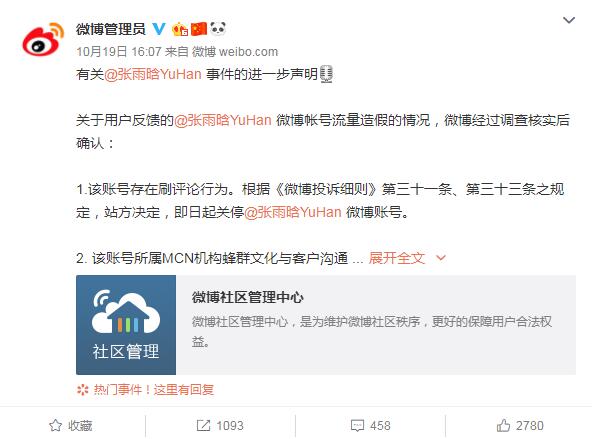
Task: Click the arrow next to 展开全文
Action: tap(441, 258)
